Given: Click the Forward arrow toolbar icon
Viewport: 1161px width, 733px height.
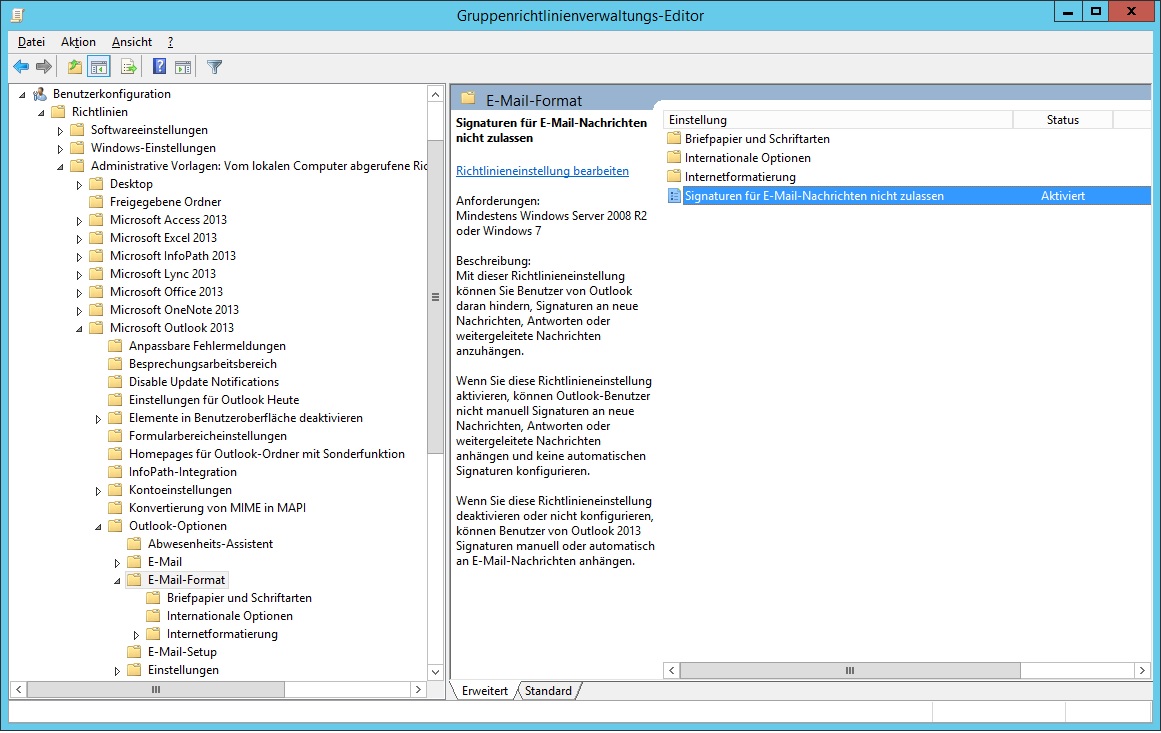Looking at the screenshot, I should [44, 67].
